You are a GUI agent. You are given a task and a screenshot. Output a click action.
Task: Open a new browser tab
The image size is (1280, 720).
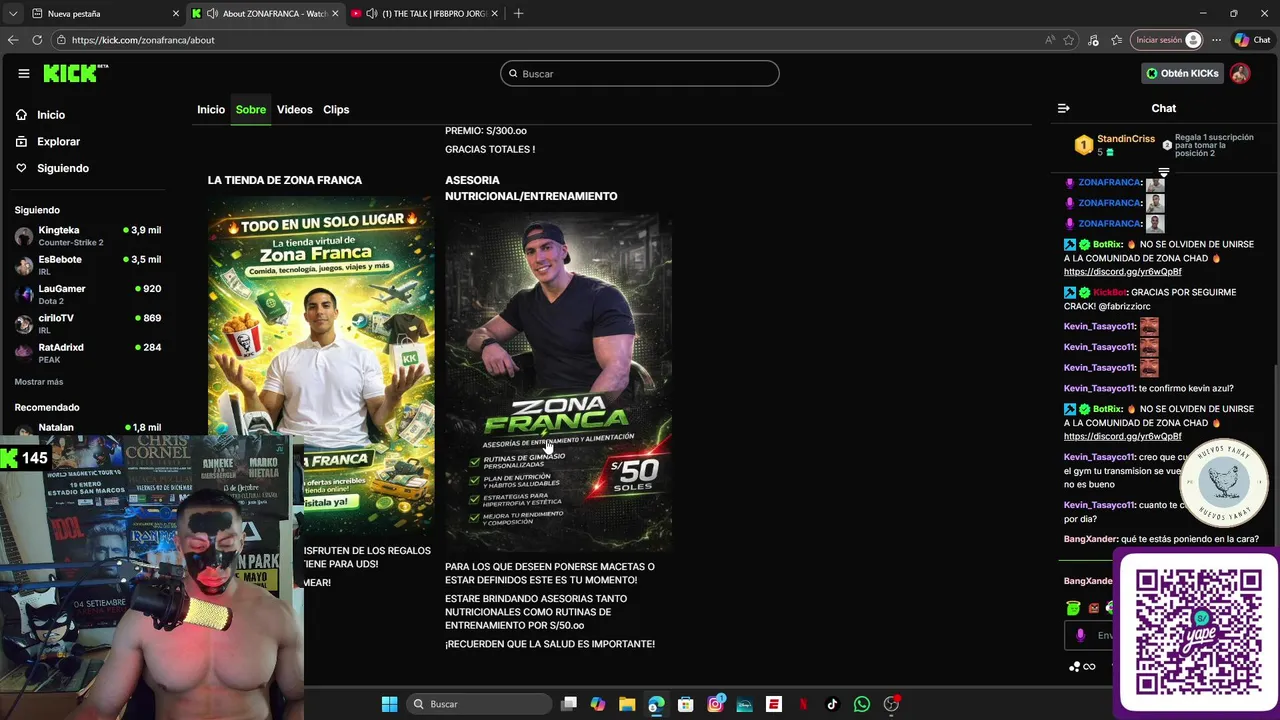(519, 14)
